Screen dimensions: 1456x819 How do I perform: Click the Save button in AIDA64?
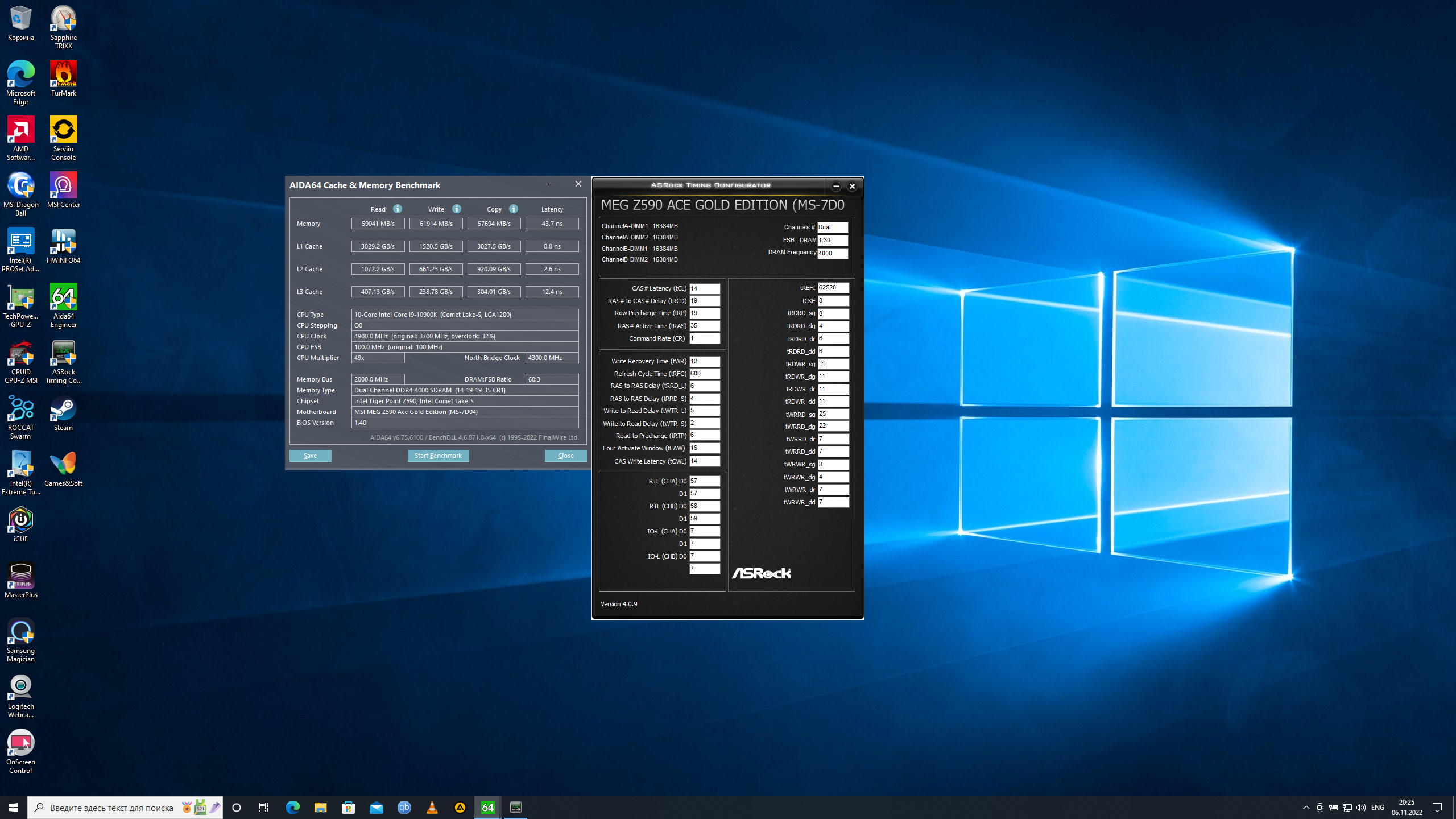coord(310,456)
